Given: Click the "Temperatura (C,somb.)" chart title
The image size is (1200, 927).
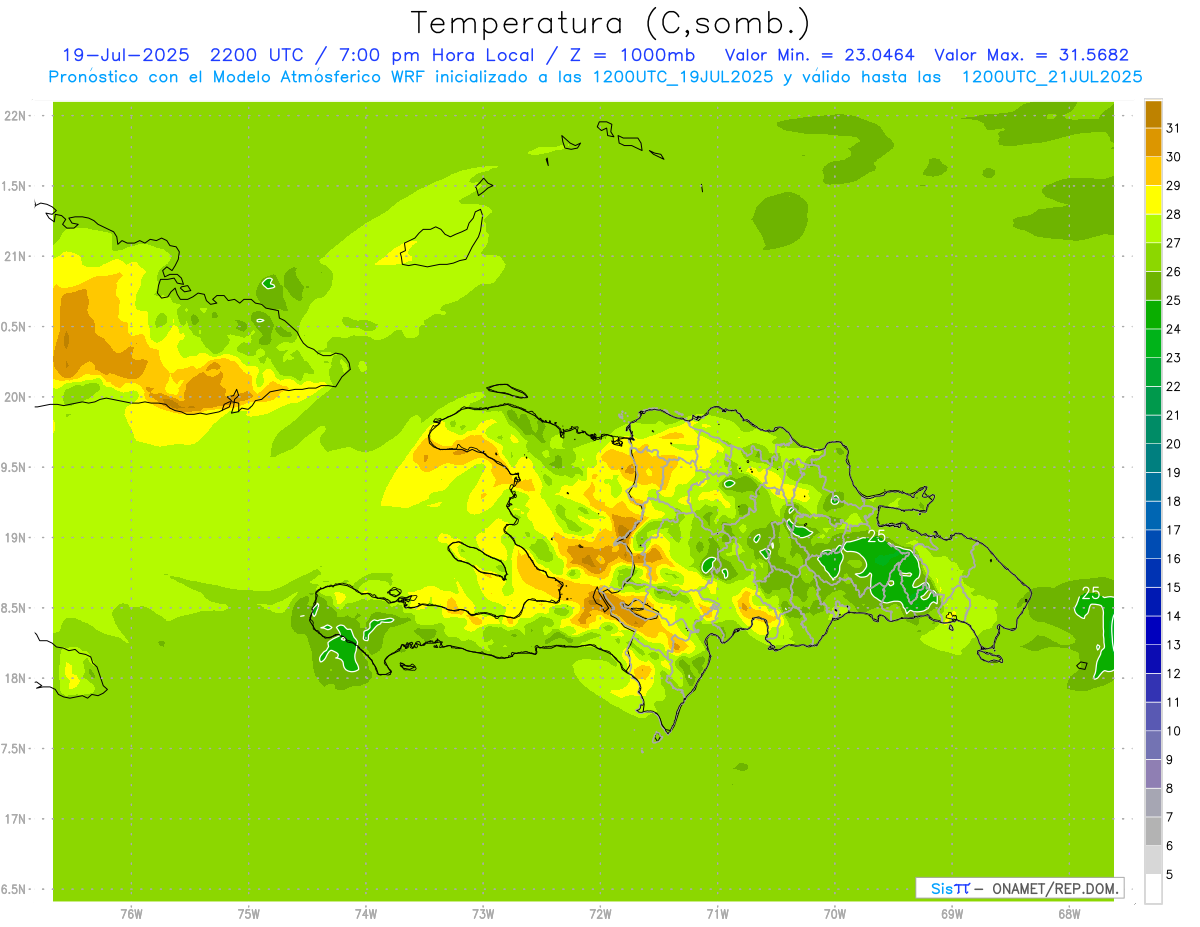Looking at the screenshot, I should click(611, 24).
